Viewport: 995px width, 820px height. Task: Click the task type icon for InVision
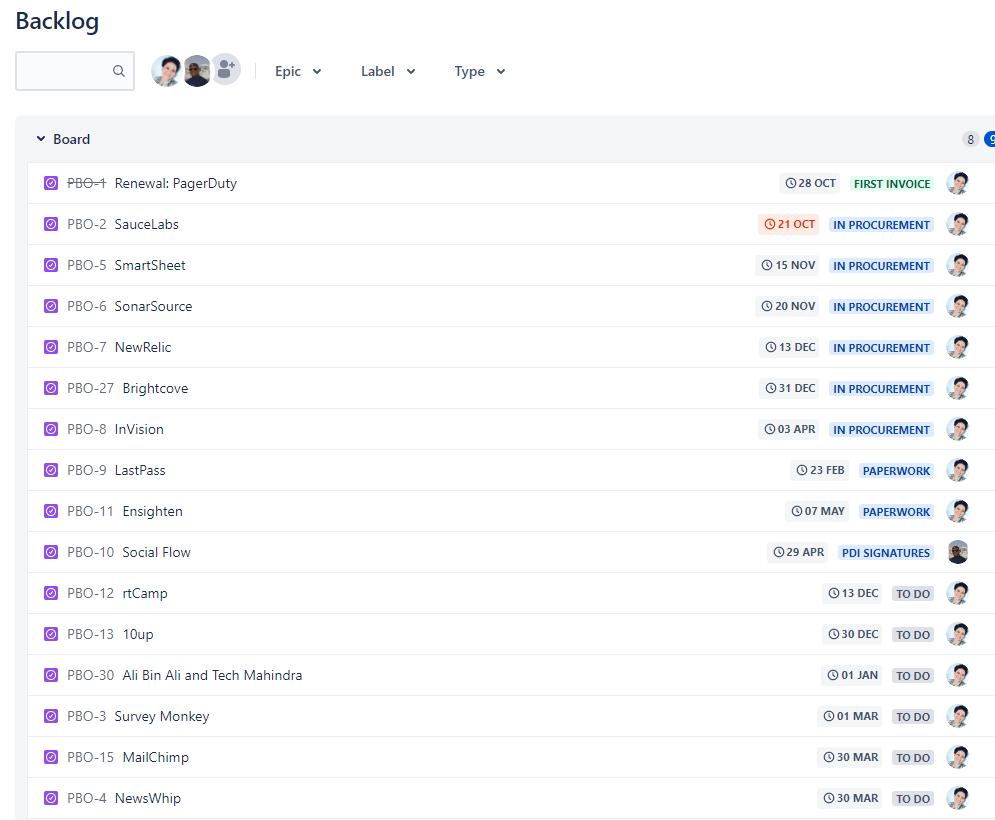[x=51, y=429]
